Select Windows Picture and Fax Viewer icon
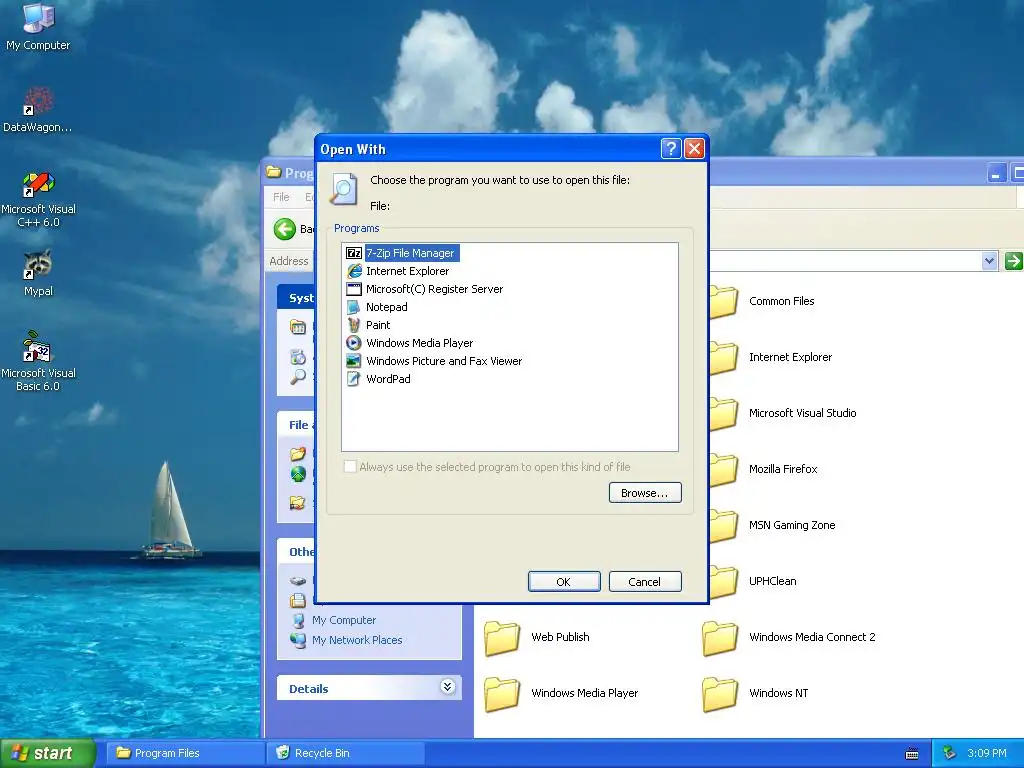Viewport: 1024px width, 768px height. pos(354,360)
